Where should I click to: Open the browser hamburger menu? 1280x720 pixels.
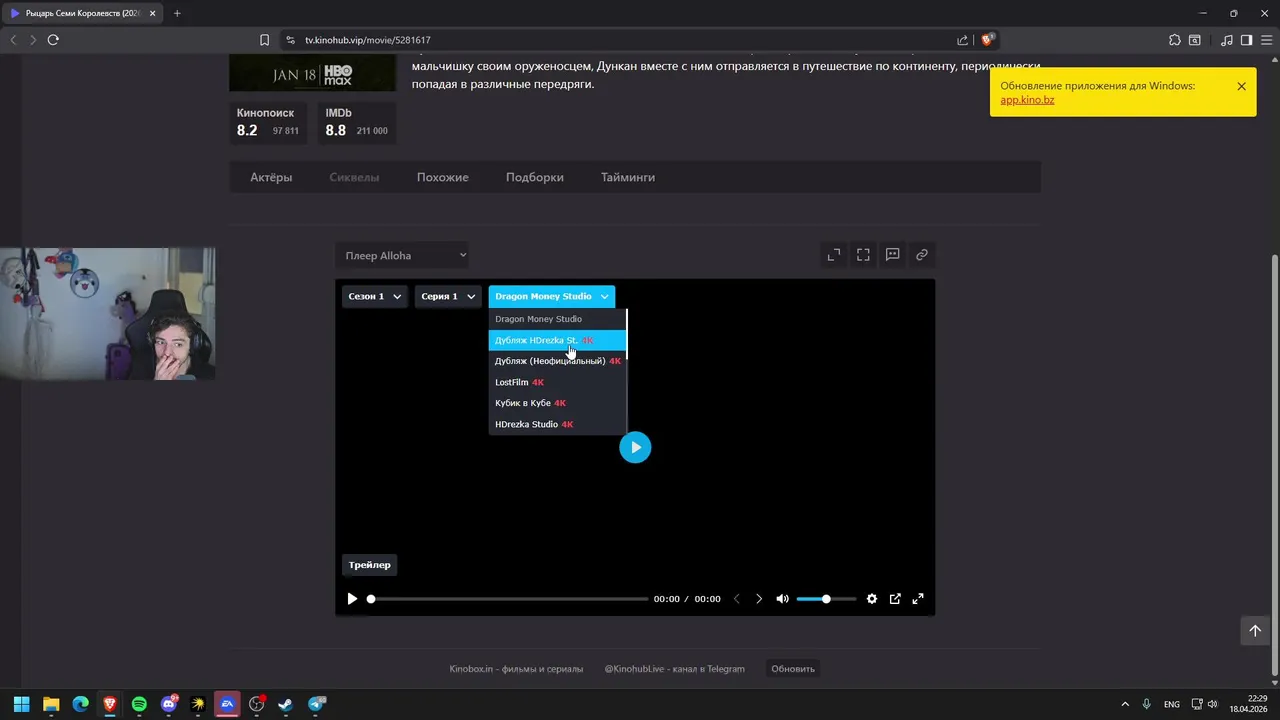click(1266, 40)
